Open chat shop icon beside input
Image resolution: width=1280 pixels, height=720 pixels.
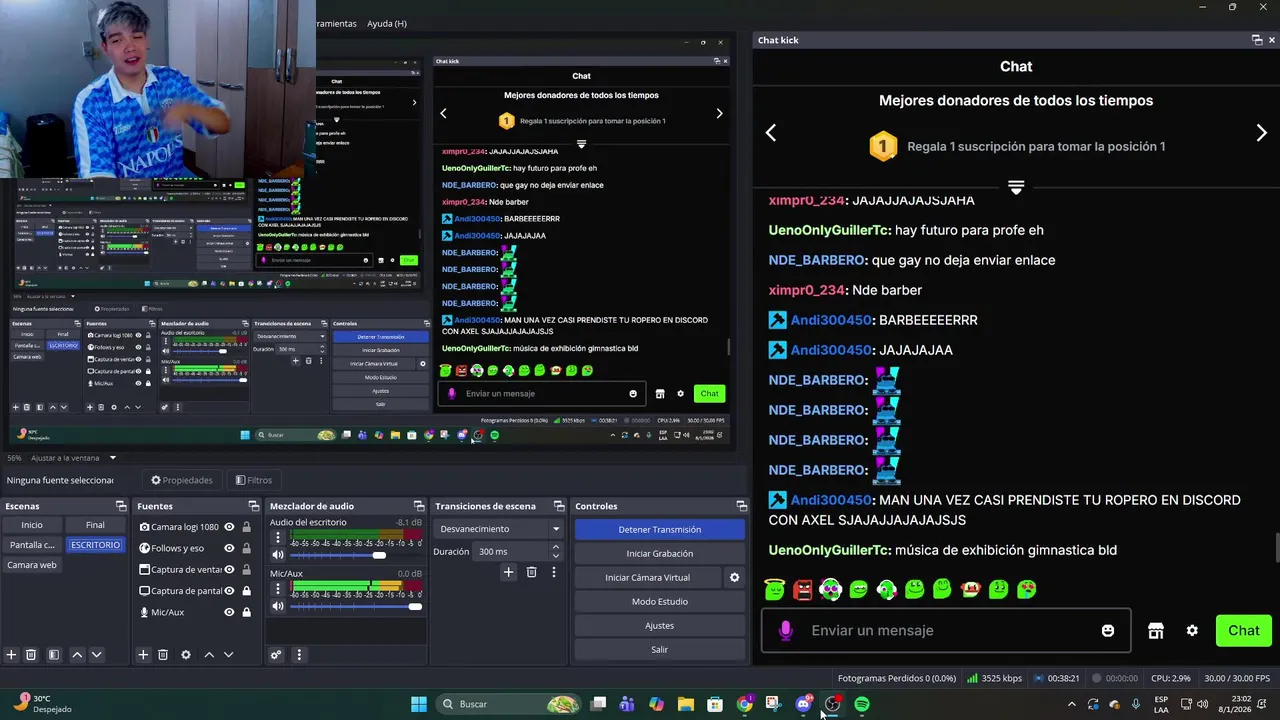[x=1156, y=630]
